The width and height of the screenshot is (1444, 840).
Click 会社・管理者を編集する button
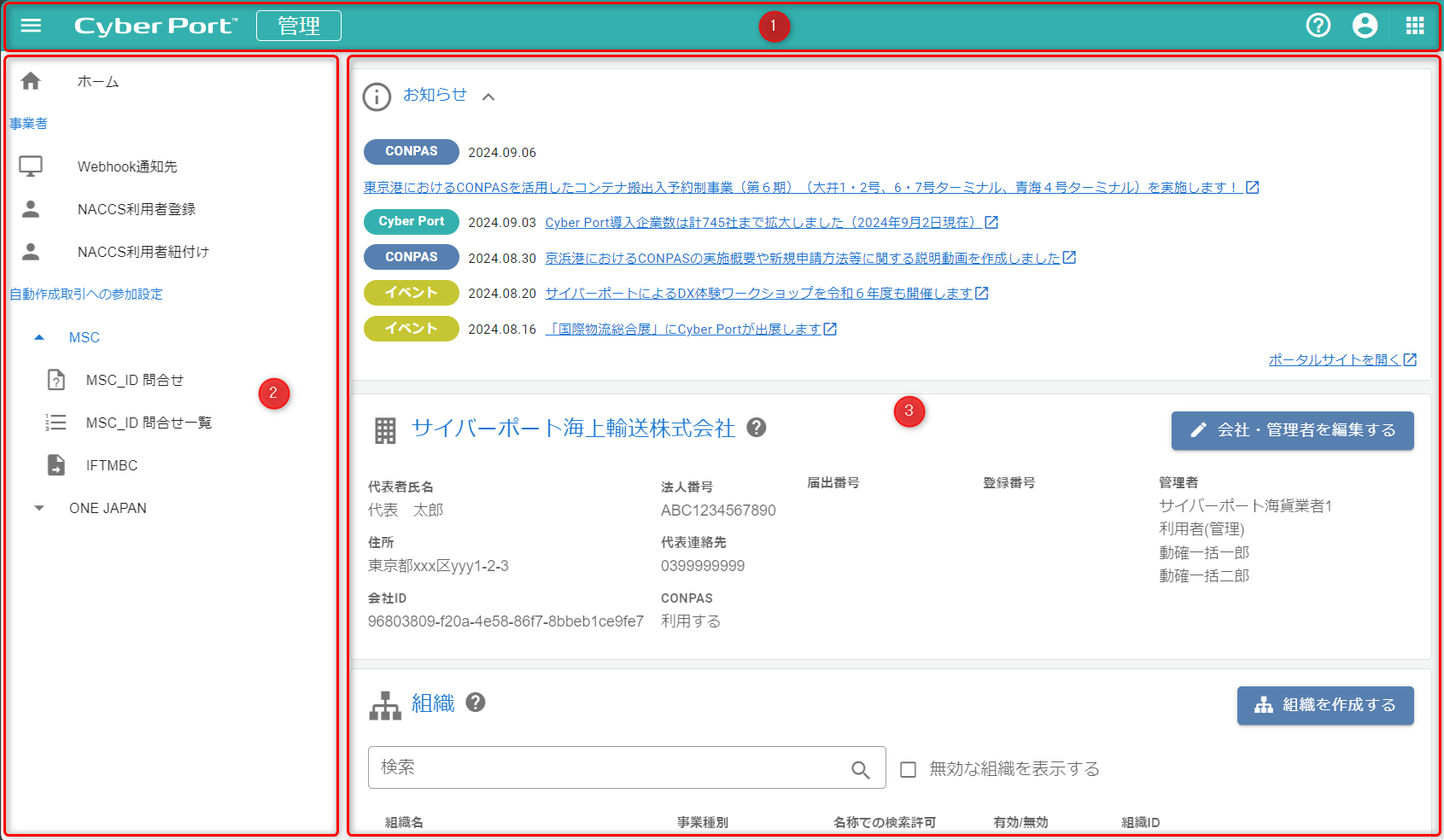click(1291, 430)
